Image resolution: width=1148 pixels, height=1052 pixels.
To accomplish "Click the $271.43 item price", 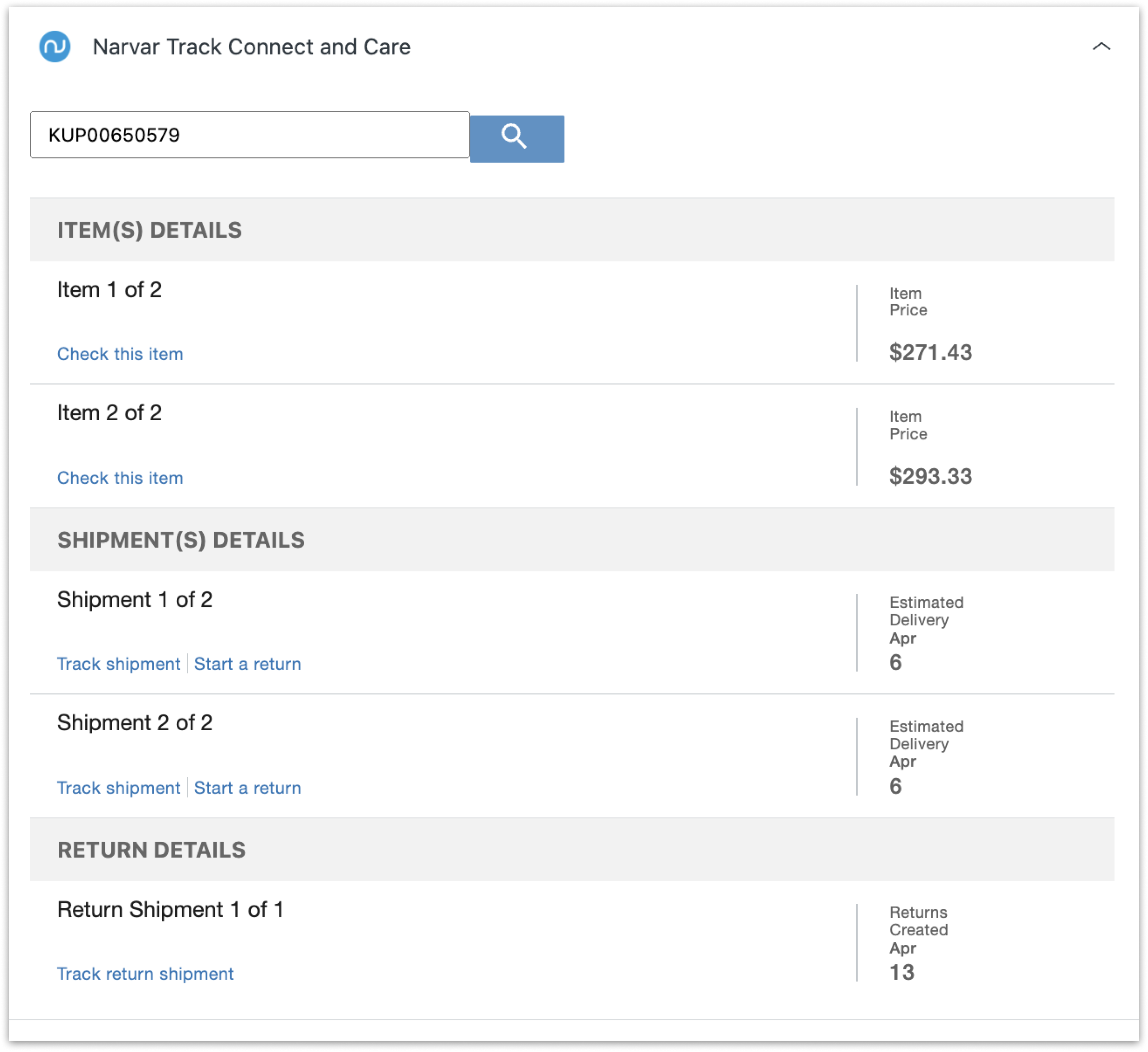I will [x=931, y=352].
